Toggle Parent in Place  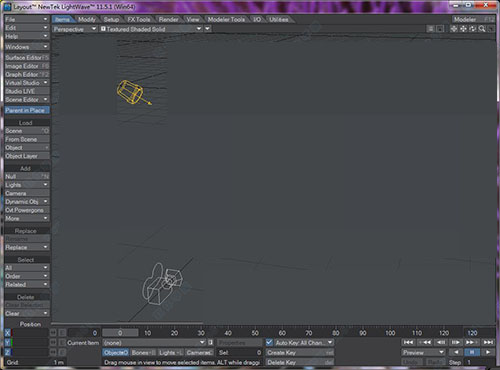click(x=27, y=110)
